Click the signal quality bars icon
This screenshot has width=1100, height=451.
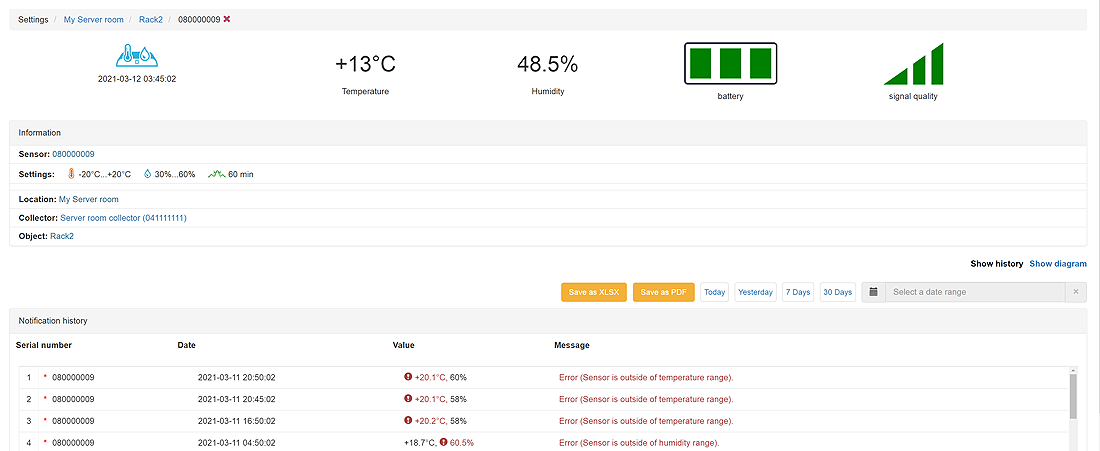point(913,64)
